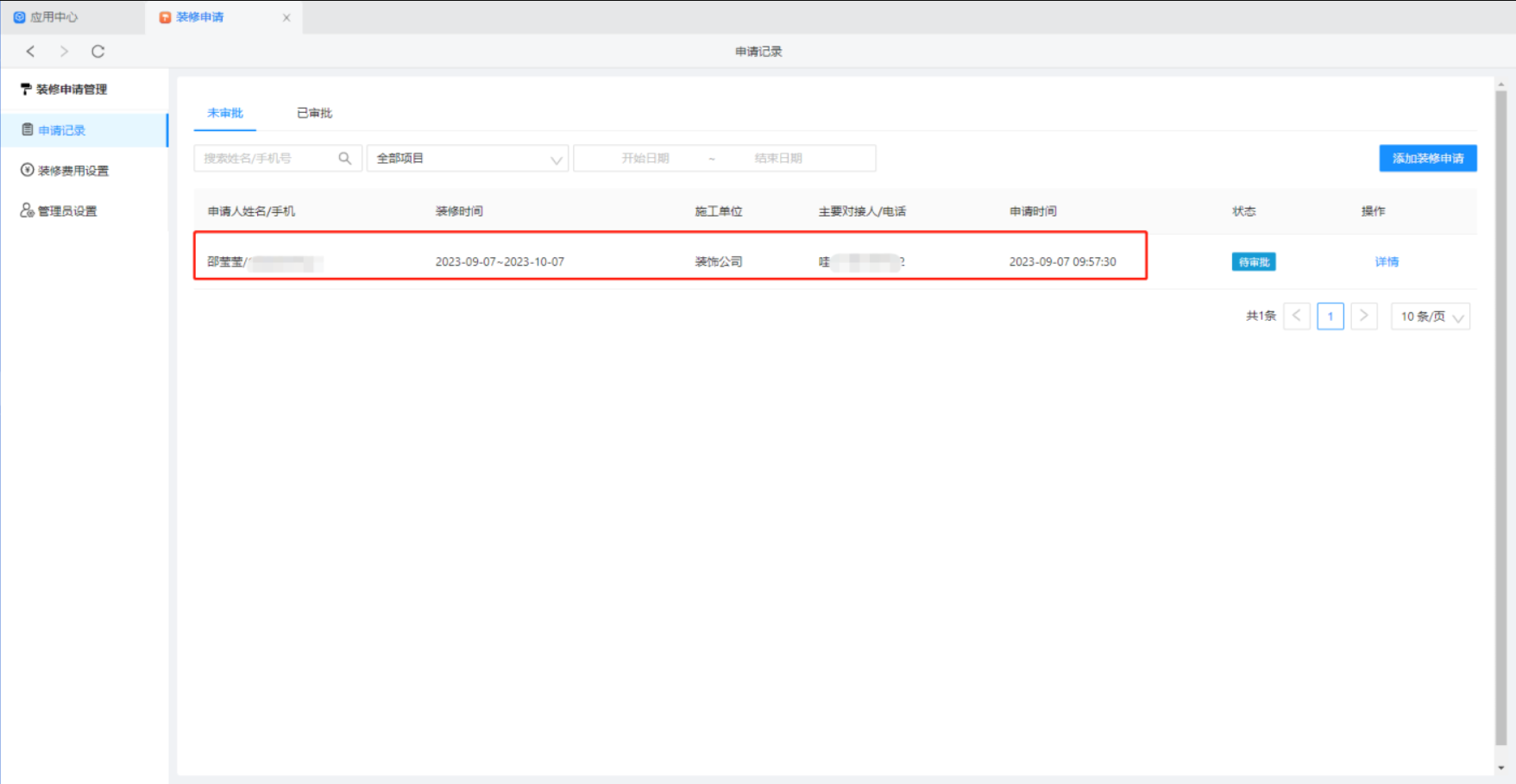Click the search magnifier icon

[x=344, y=159]
